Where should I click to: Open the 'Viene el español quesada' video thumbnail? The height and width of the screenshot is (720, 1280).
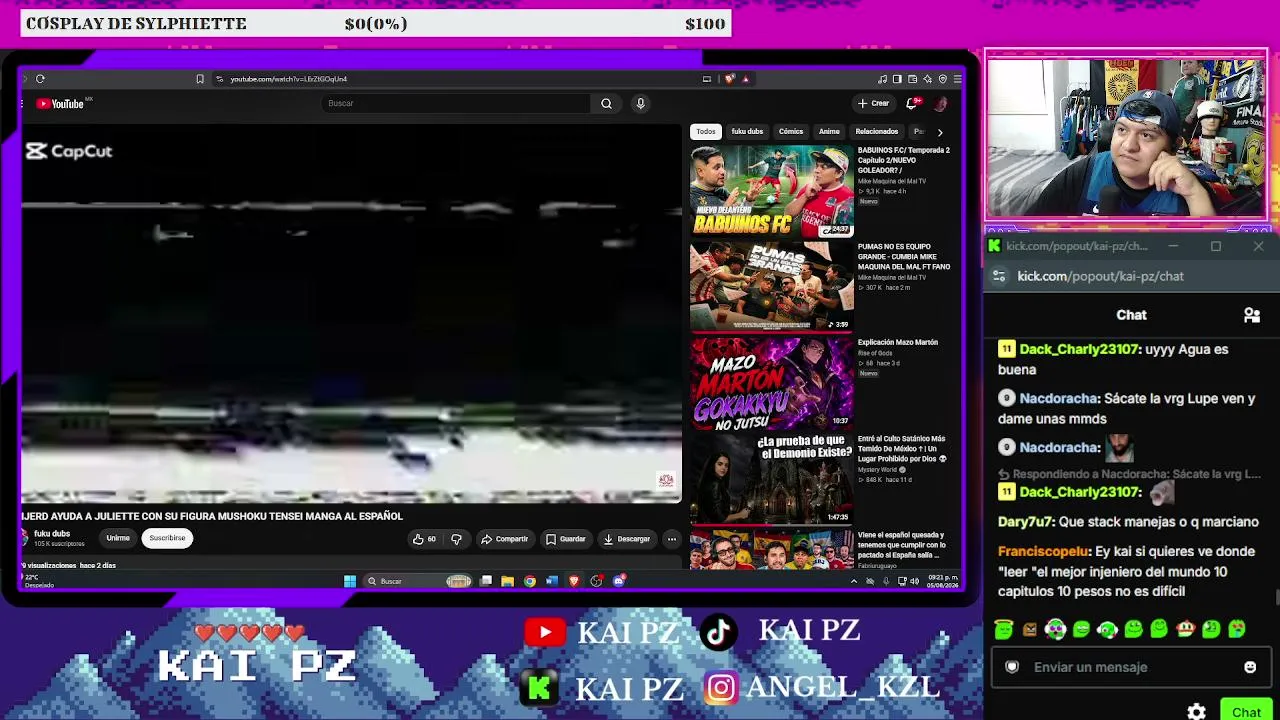coord(771,549)
